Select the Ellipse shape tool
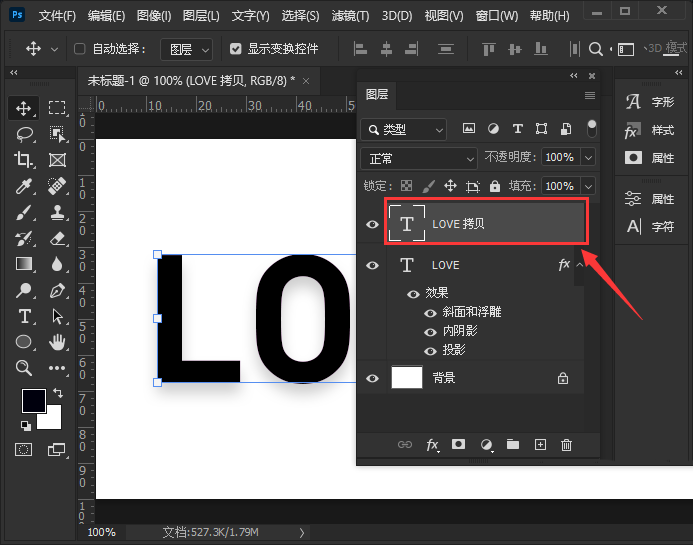 (23, 342)
